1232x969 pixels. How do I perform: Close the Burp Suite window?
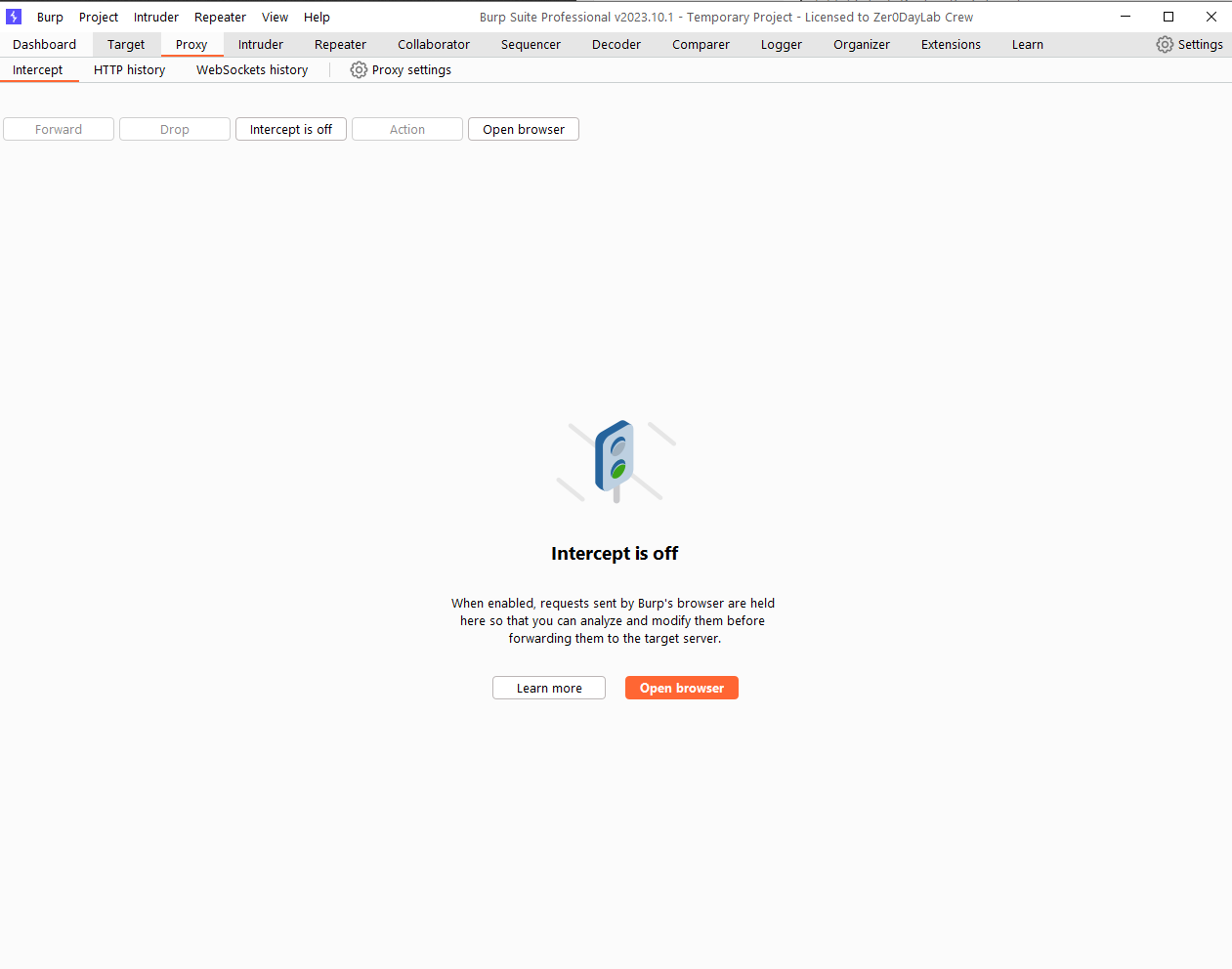pyautogui.click(x=1211, y=17)
